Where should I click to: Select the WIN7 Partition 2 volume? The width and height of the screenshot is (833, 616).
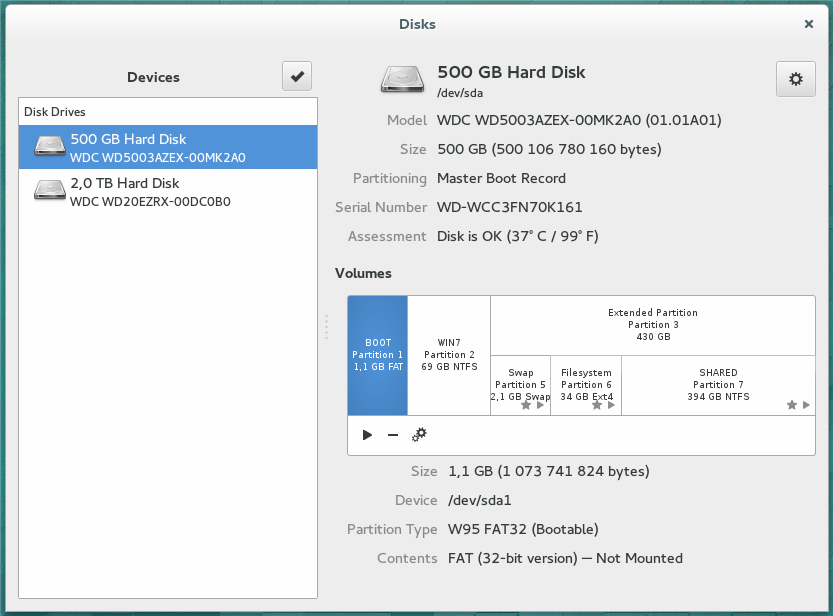tap(449, 355)
